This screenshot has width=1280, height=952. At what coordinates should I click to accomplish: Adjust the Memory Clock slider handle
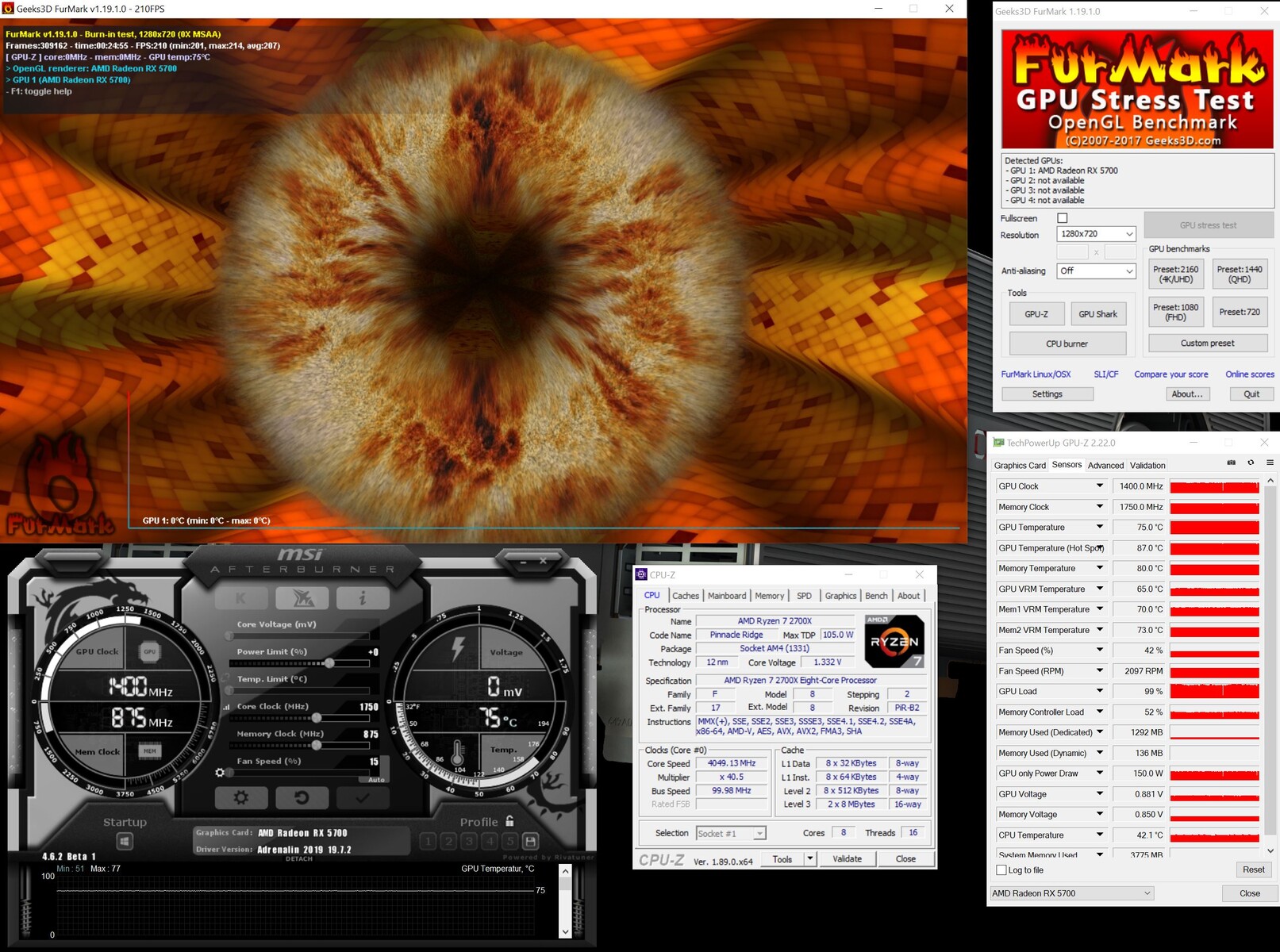click(316, 746)
